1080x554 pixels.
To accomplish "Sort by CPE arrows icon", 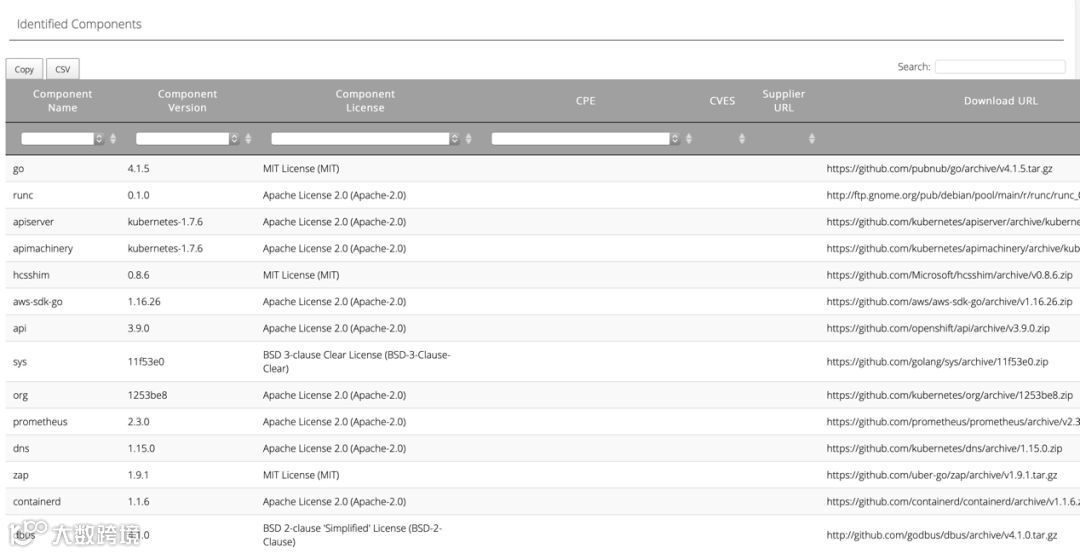I will (689, 138).
